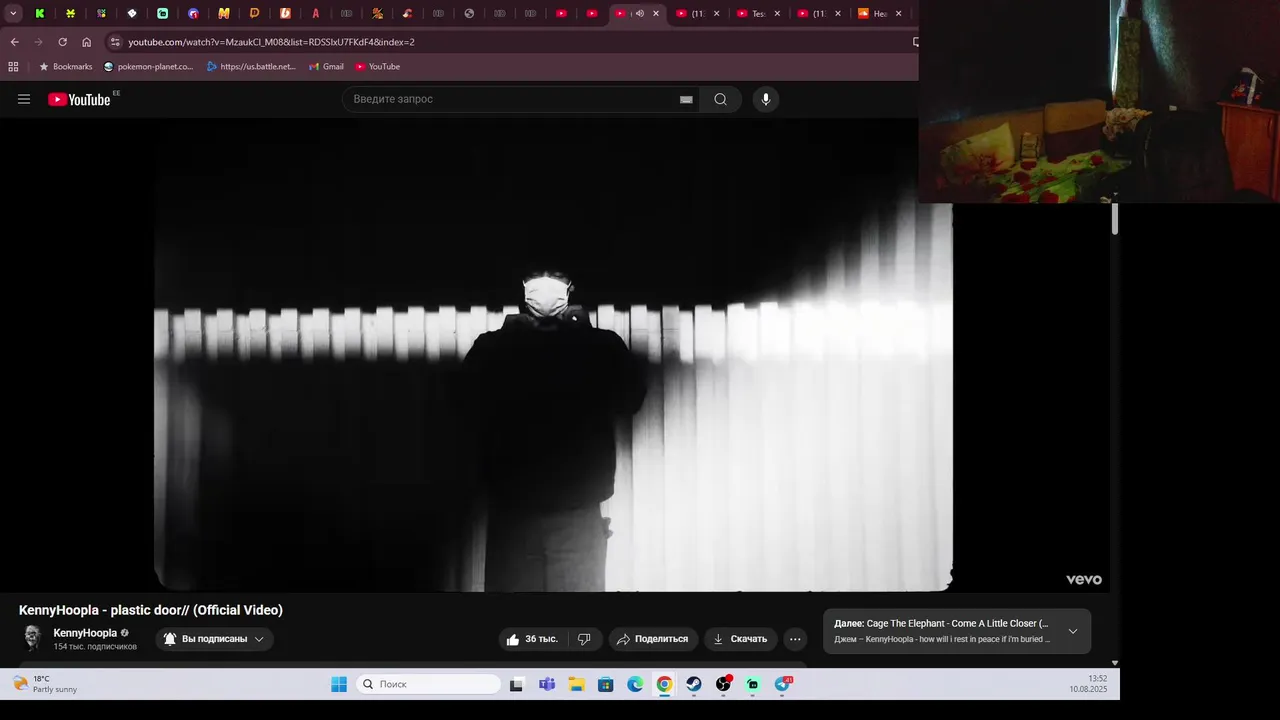Open the three-dots more actions menu
The width and height of the screenshot is (1280, 720).
[795, 639]
